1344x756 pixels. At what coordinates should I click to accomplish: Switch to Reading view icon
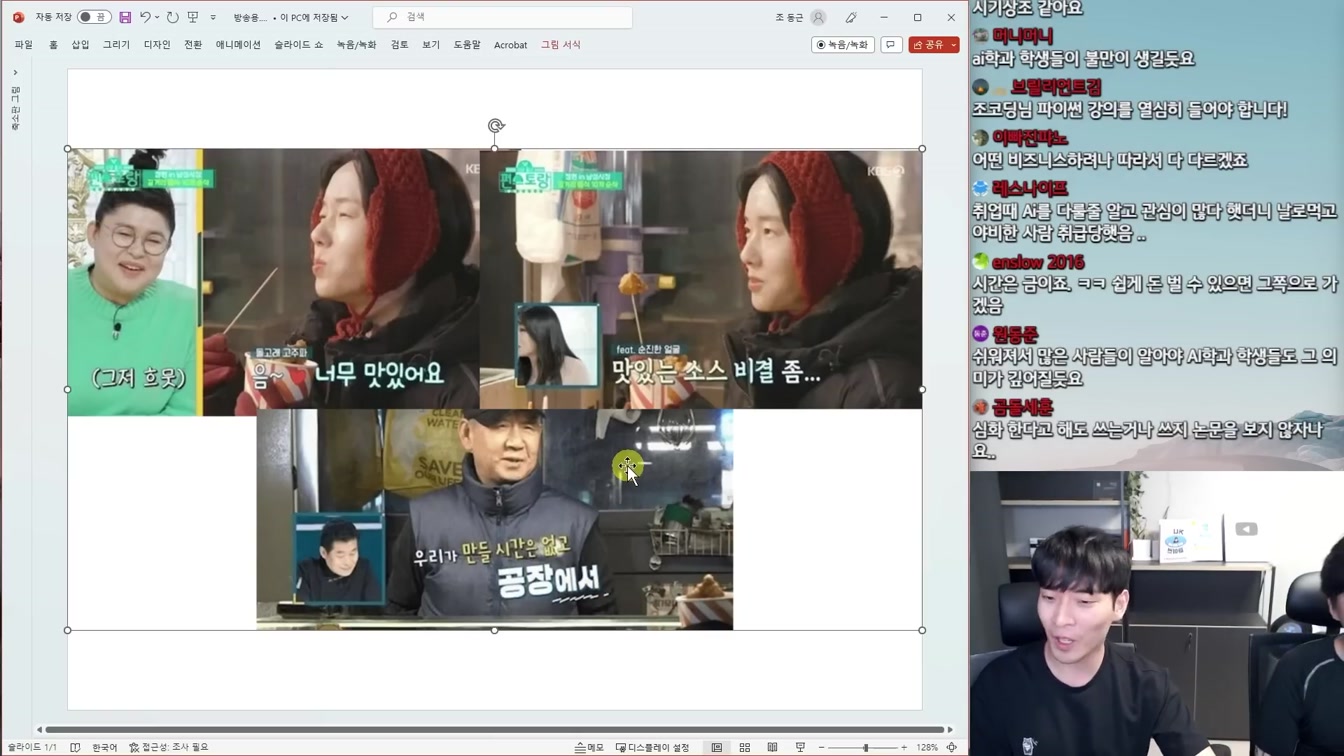[x=772, y=747]
